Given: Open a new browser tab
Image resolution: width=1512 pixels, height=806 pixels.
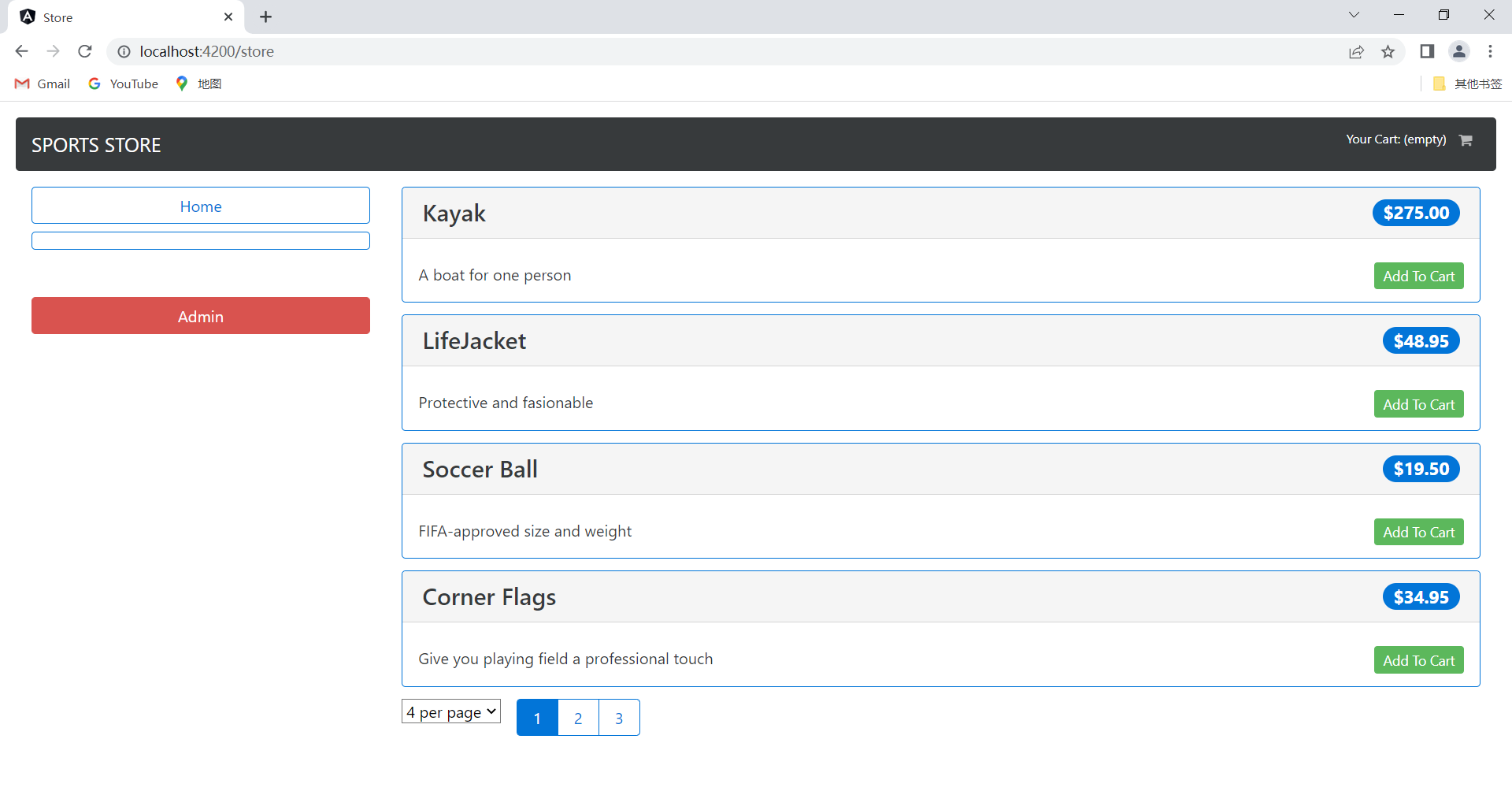Looking at the screenshot, I should pos(266,17).
